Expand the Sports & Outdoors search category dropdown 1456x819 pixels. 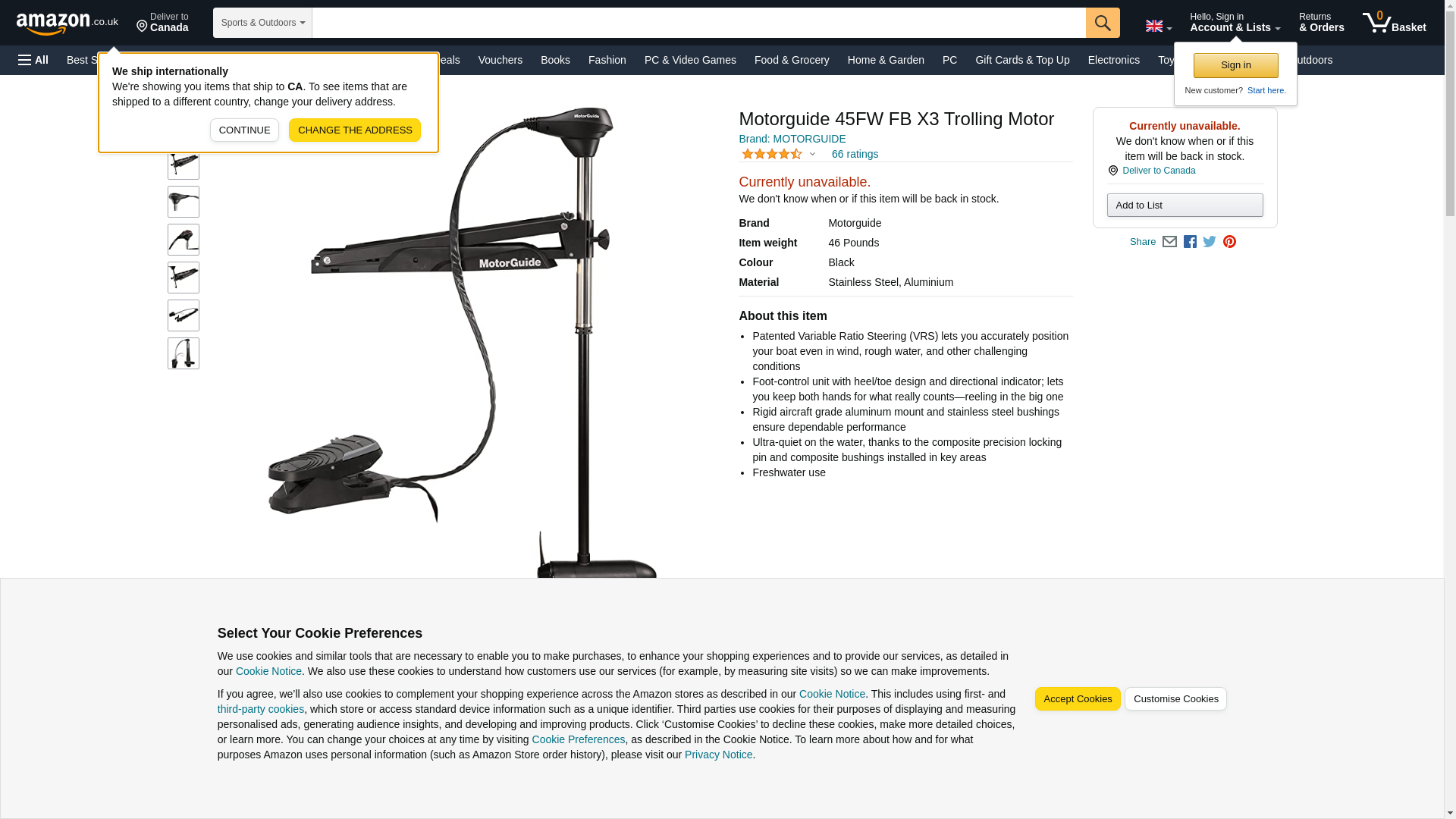[x=262, y=23]
